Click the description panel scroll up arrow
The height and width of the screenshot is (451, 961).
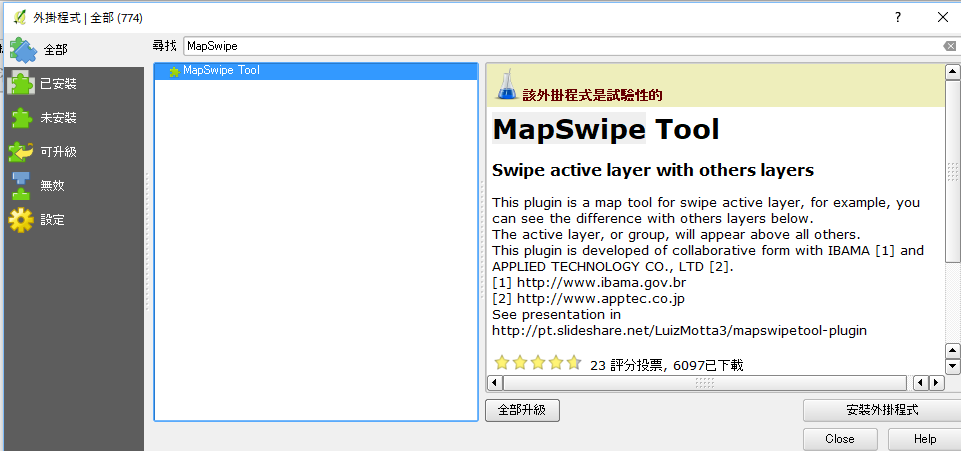tap(952, 72)
